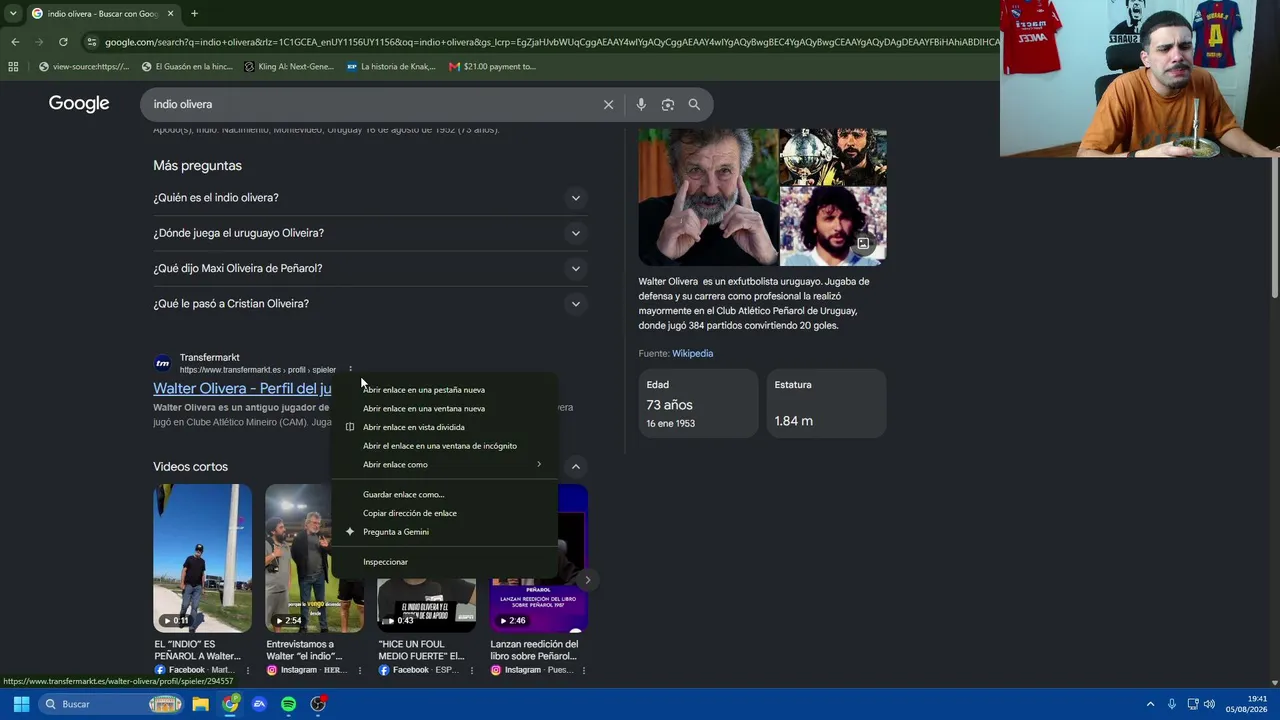Reload the current Google page
The image size is (1280, 720).
[63, 42]
